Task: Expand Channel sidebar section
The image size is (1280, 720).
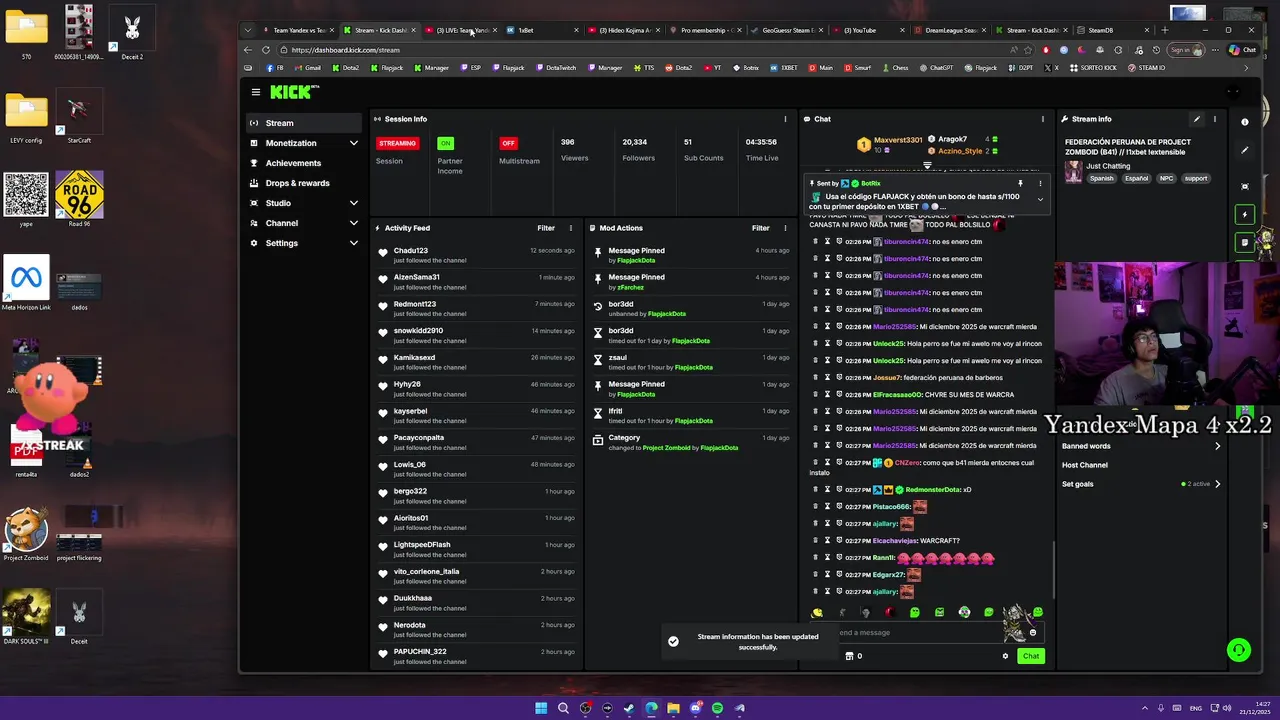Action: (353, 223)
